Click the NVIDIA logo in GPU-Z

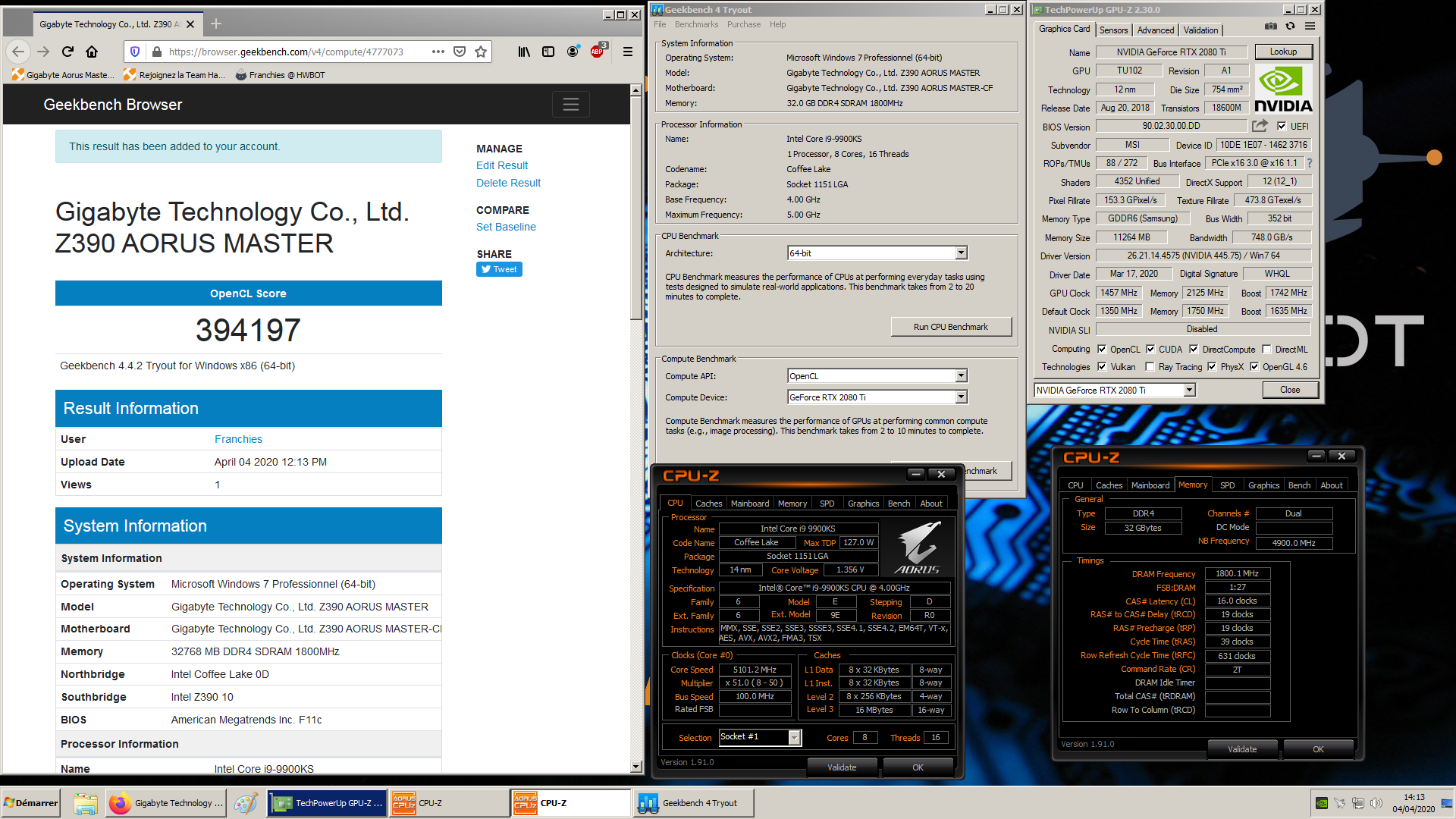click(1282, 89)
